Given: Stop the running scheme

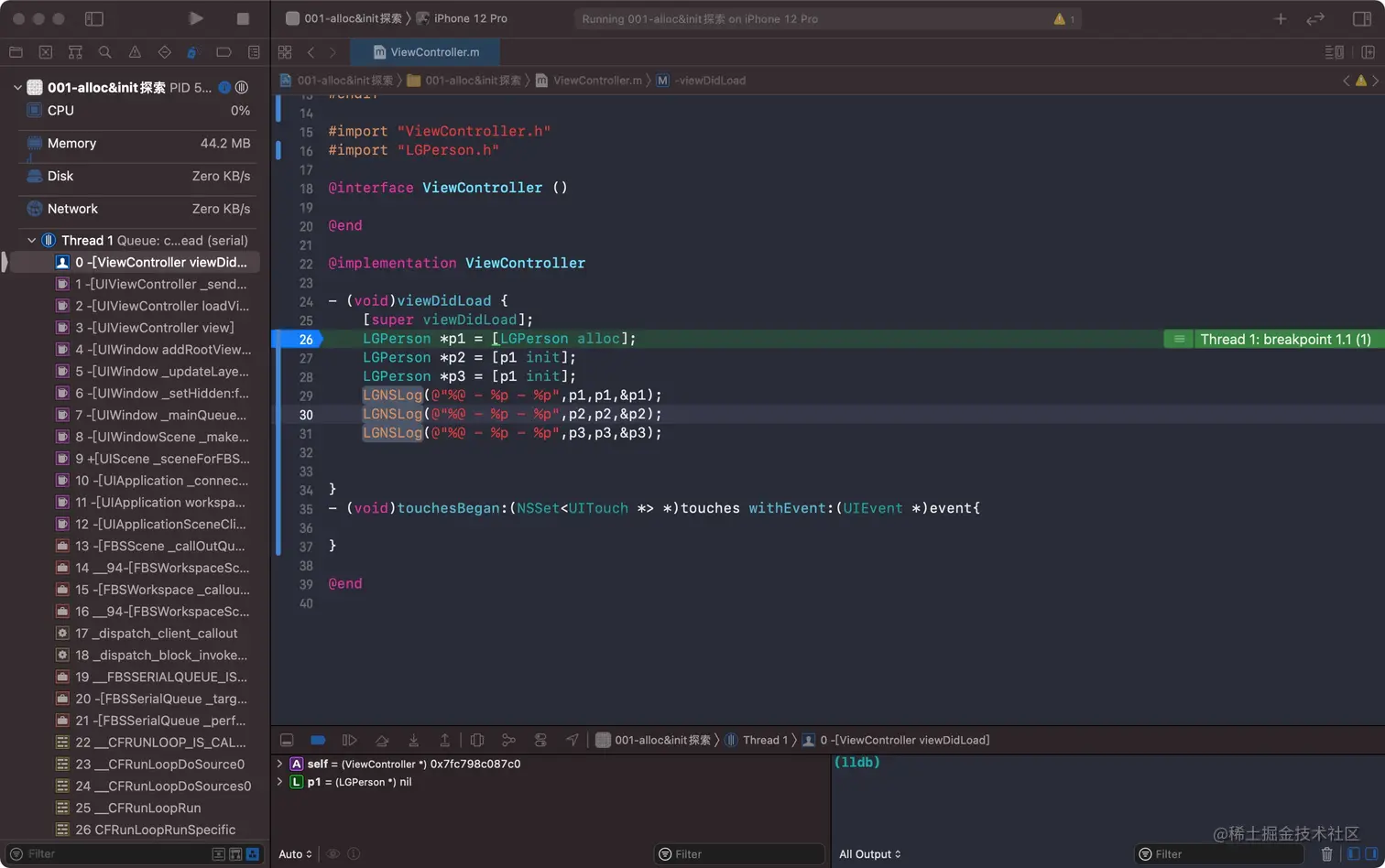Looking at the screenshot, I should pyautogui.click(x=243, y=18).
